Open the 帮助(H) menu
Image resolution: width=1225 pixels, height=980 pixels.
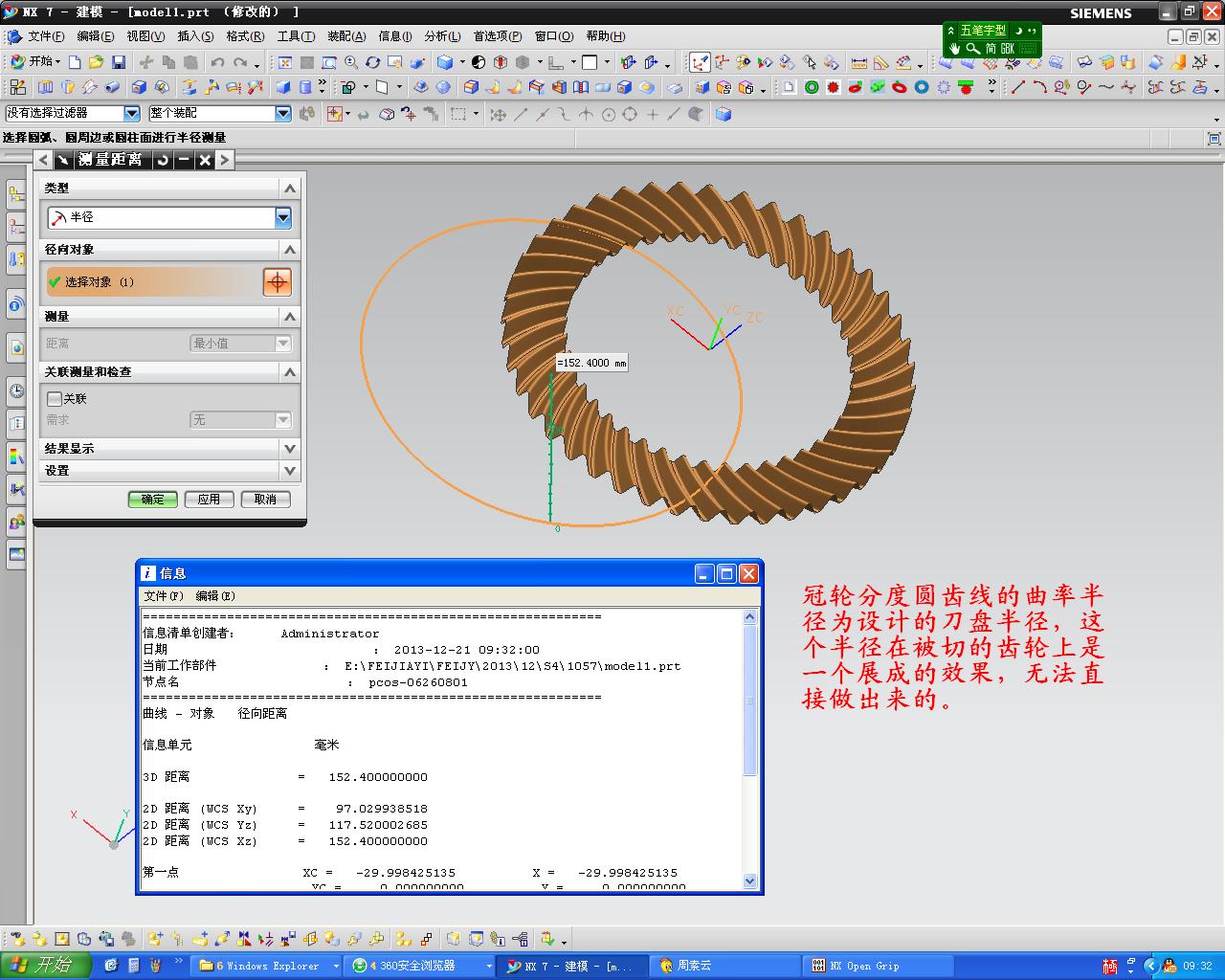click(x=606, y=36)
